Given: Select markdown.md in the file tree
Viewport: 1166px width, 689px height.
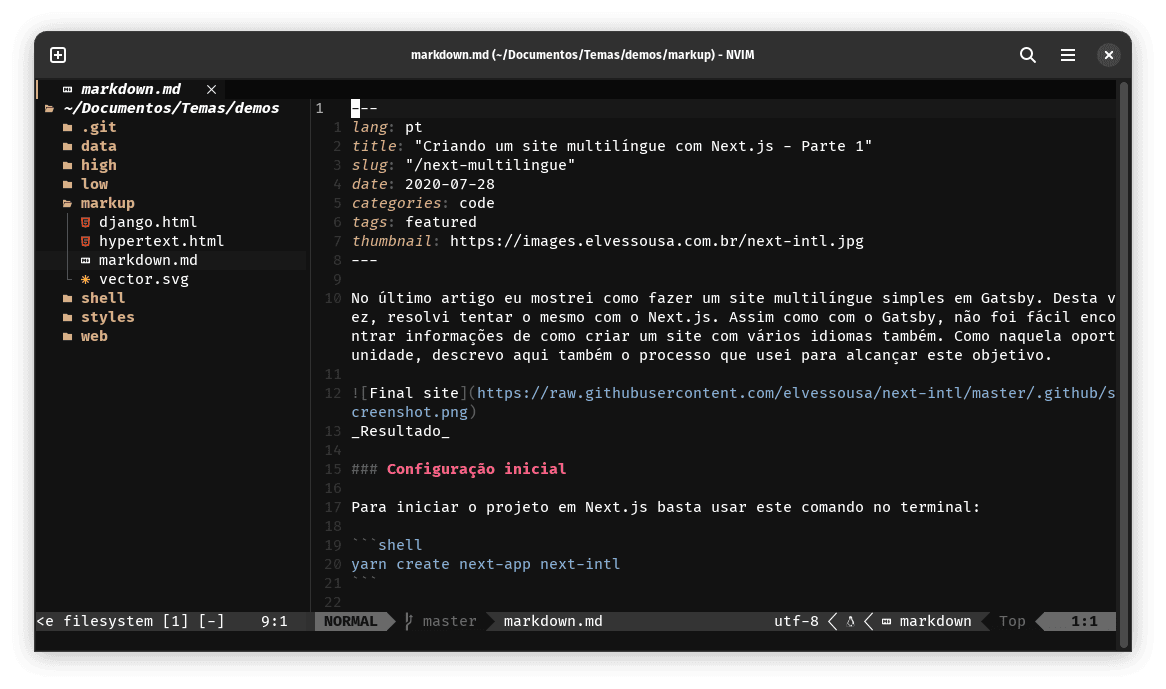Looking at the screenshot, I should (x=148, y=260).
